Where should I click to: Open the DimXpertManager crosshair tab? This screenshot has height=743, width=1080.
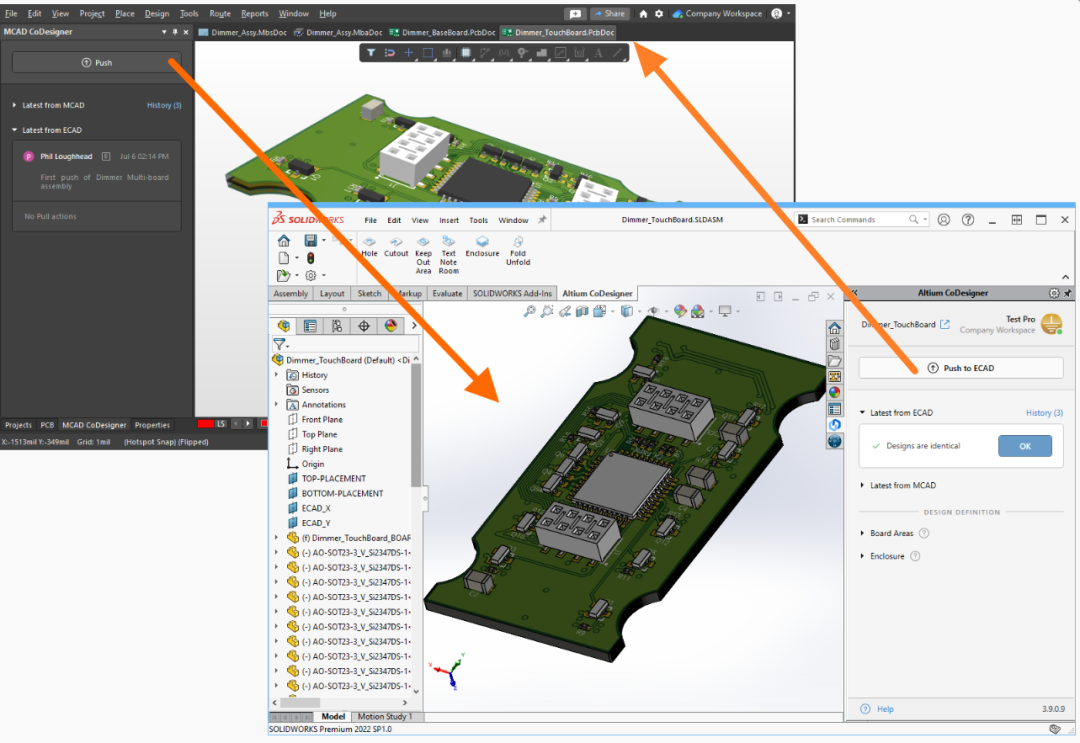tap(364, 326)
